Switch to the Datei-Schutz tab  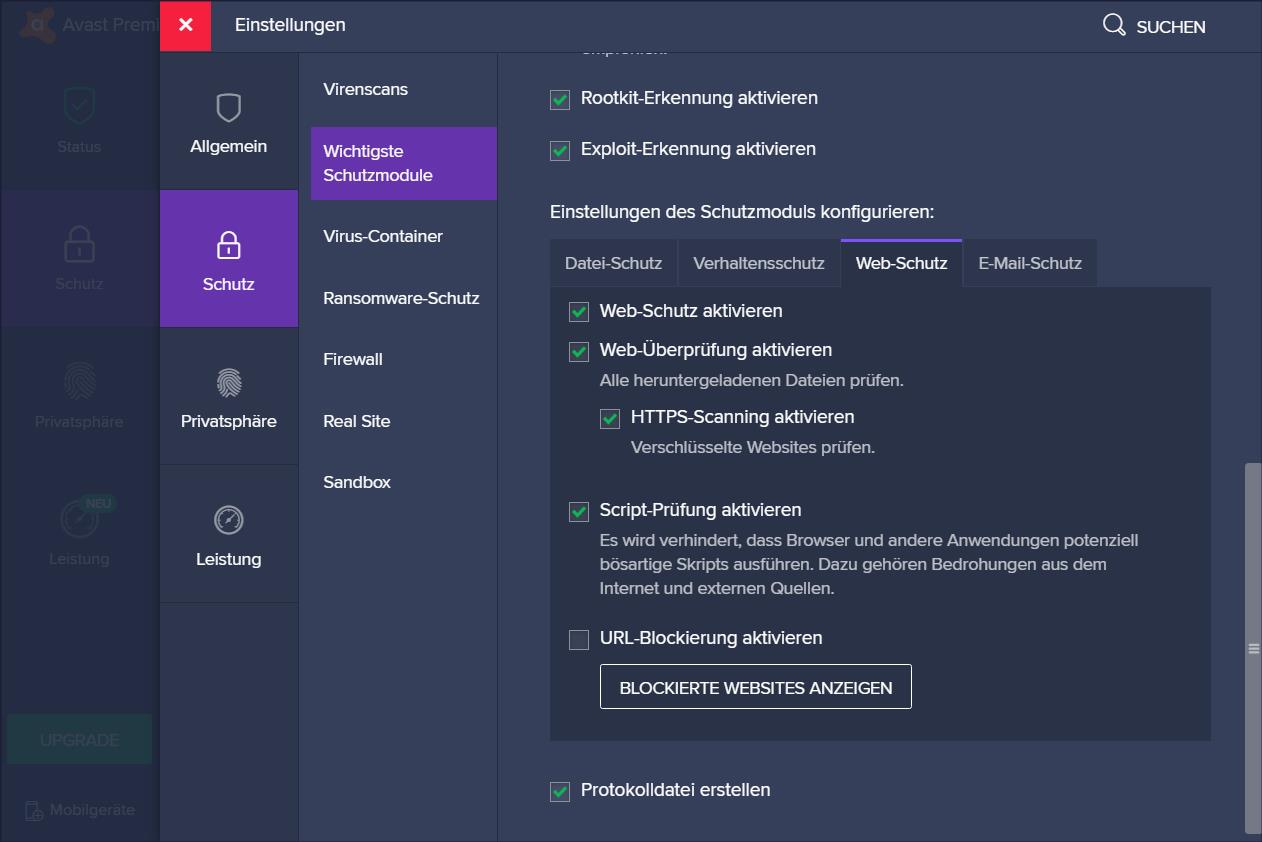(x=613, y=263)
